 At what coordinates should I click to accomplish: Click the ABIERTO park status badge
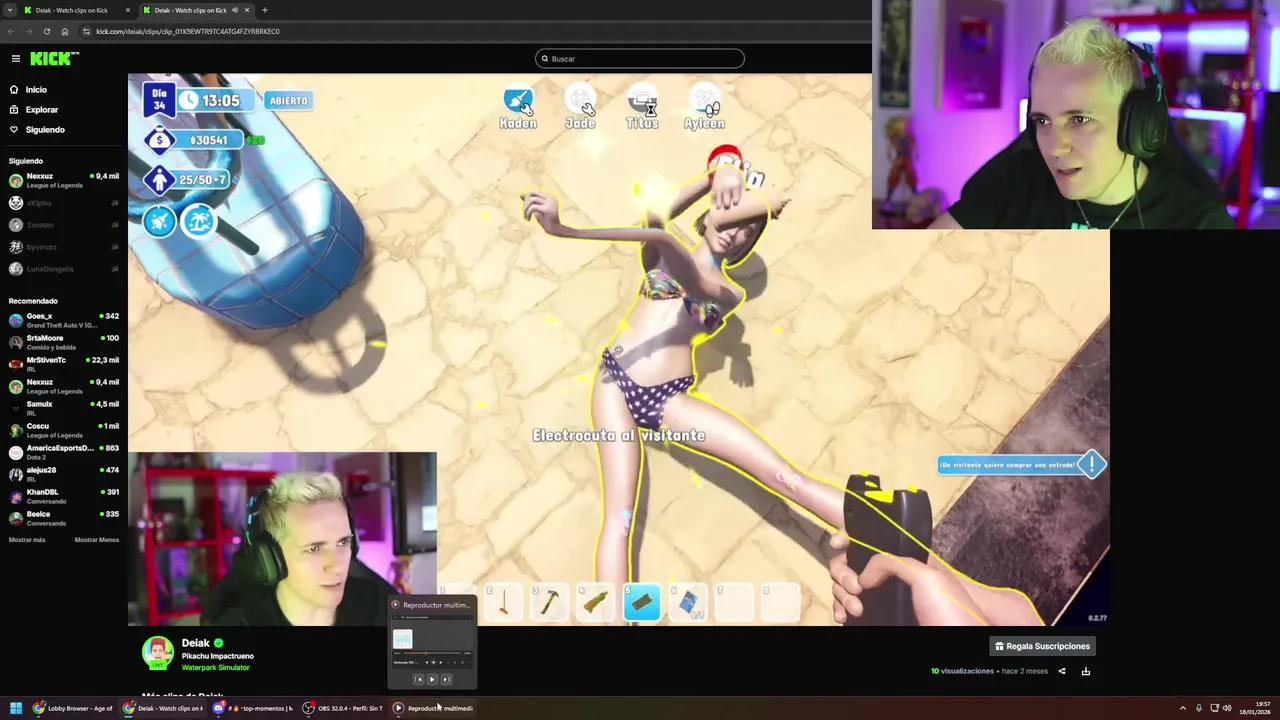288,101
